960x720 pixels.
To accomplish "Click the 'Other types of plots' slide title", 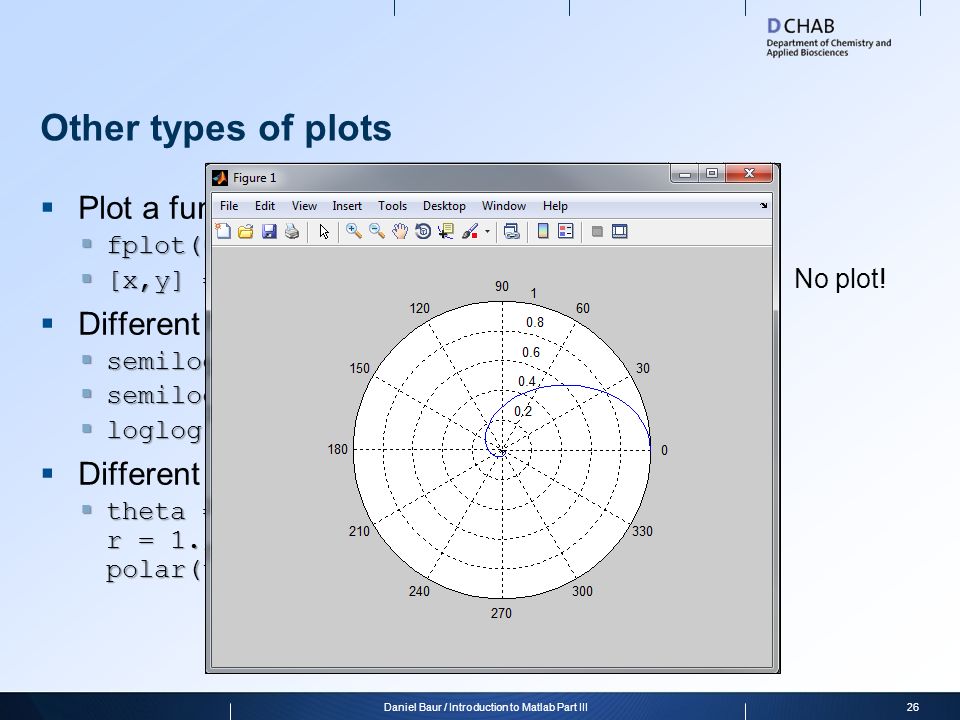I will tap(216, 129).
